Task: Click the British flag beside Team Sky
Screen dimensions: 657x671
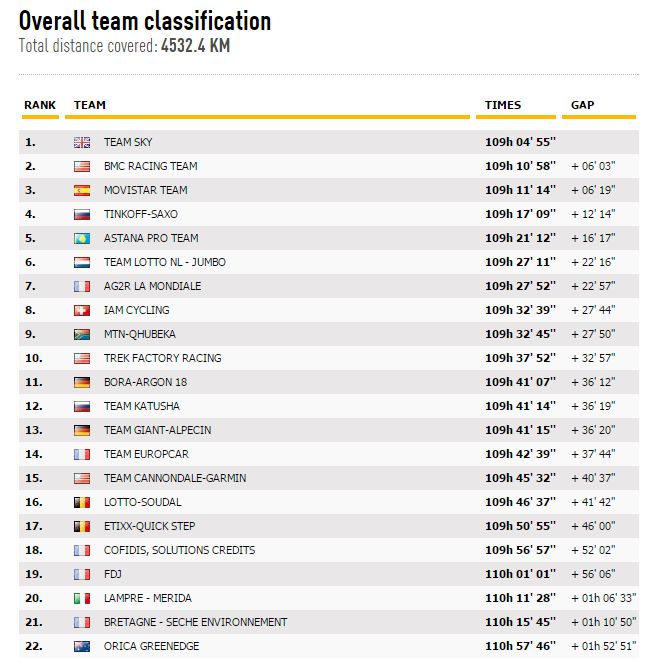Action: (82, 143)
